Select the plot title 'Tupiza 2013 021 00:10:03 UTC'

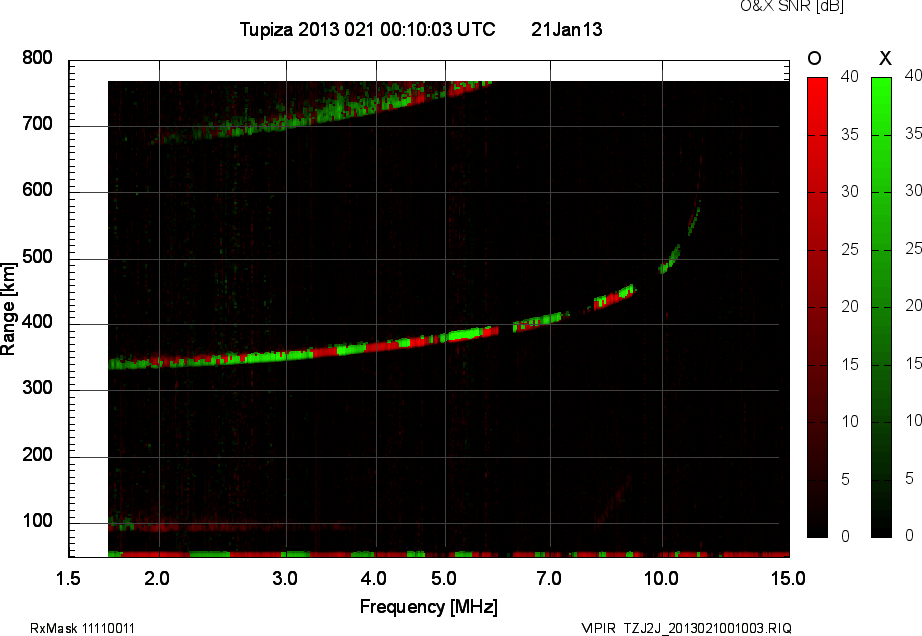368,29
